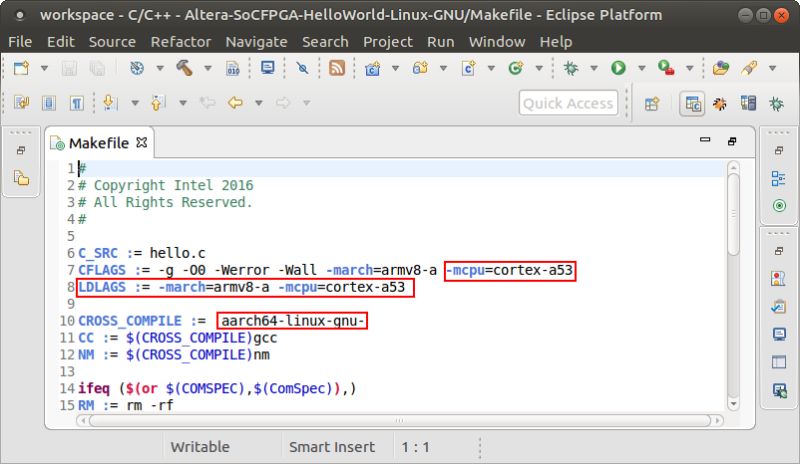The height and width of the screenshot is (464, 800).
Task: Open the Refactor menu
Action: coord(181,41)
